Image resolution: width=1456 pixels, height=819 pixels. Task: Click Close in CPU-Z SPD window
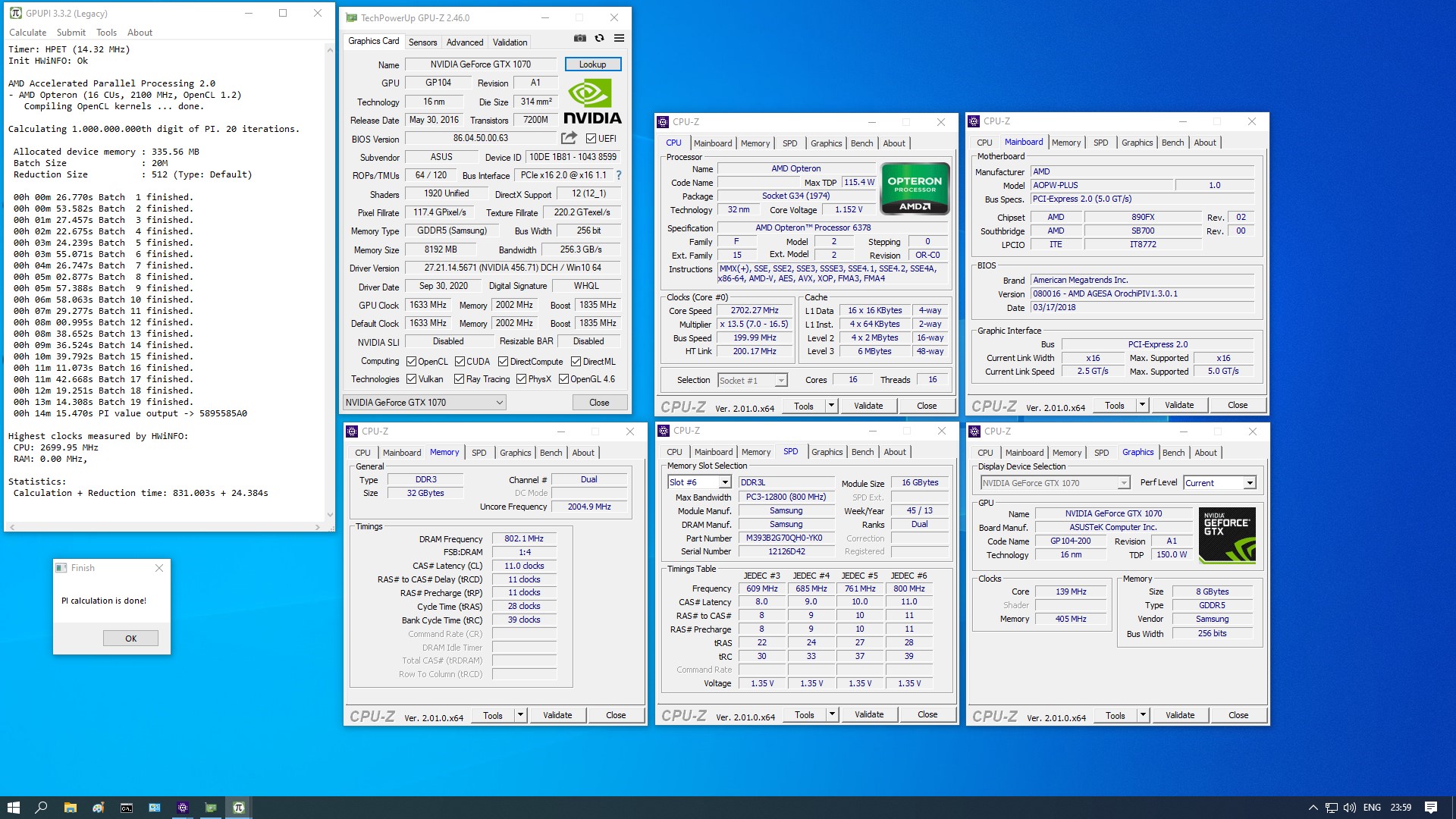[927, 714]
